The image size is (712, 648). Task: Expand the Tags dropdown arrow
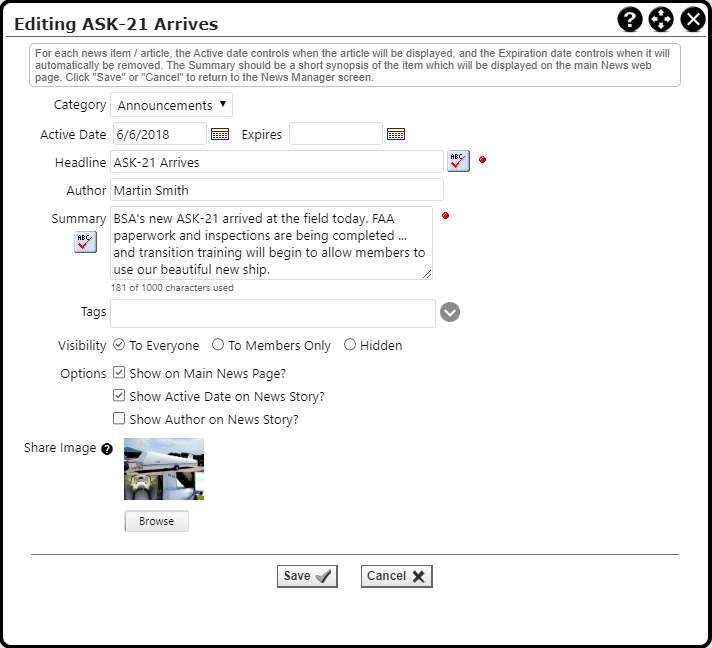tap(450, 313)
